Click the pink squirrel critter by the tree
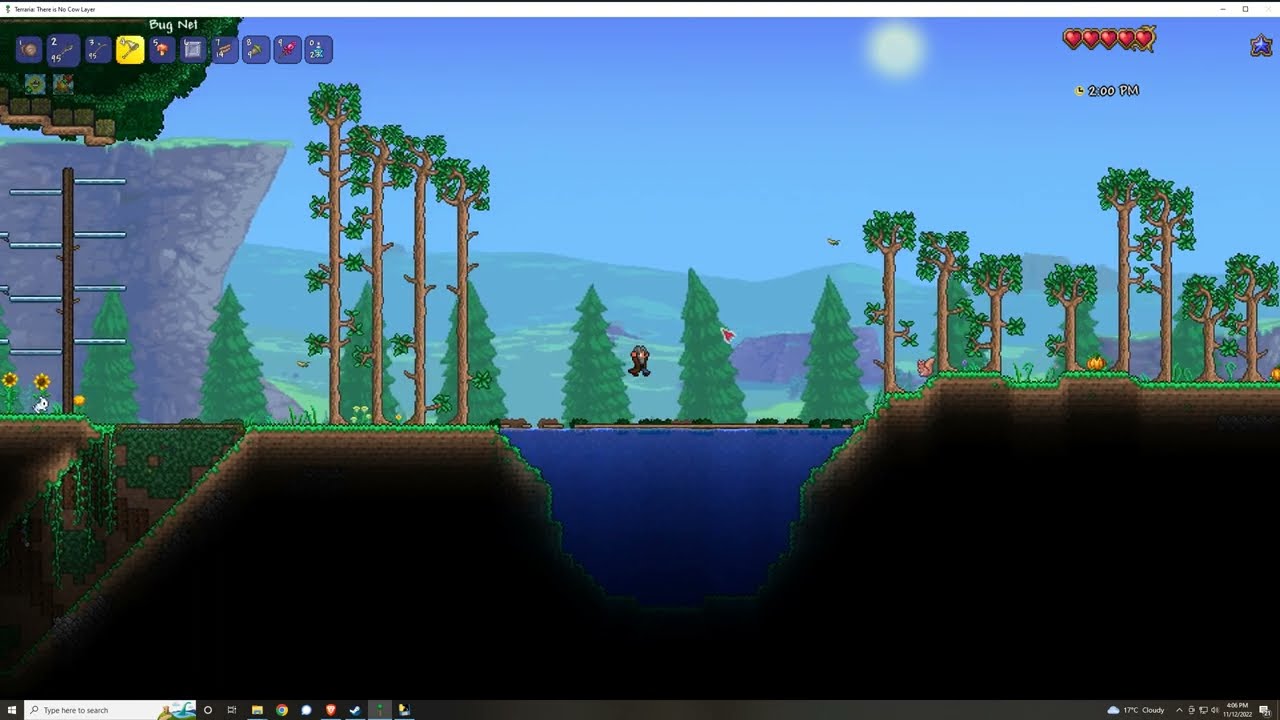The height and width of the screenshot is (720, 1280). [x=926, y=367]
